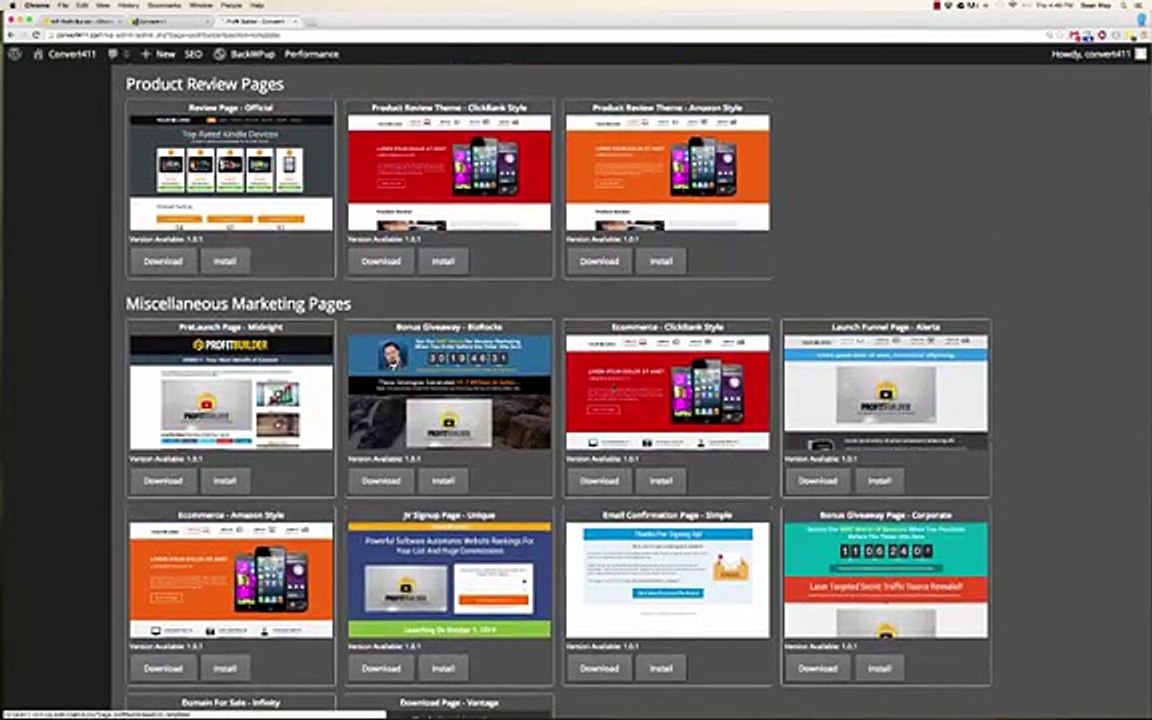Click the browser address bar URL

(169, 35)
